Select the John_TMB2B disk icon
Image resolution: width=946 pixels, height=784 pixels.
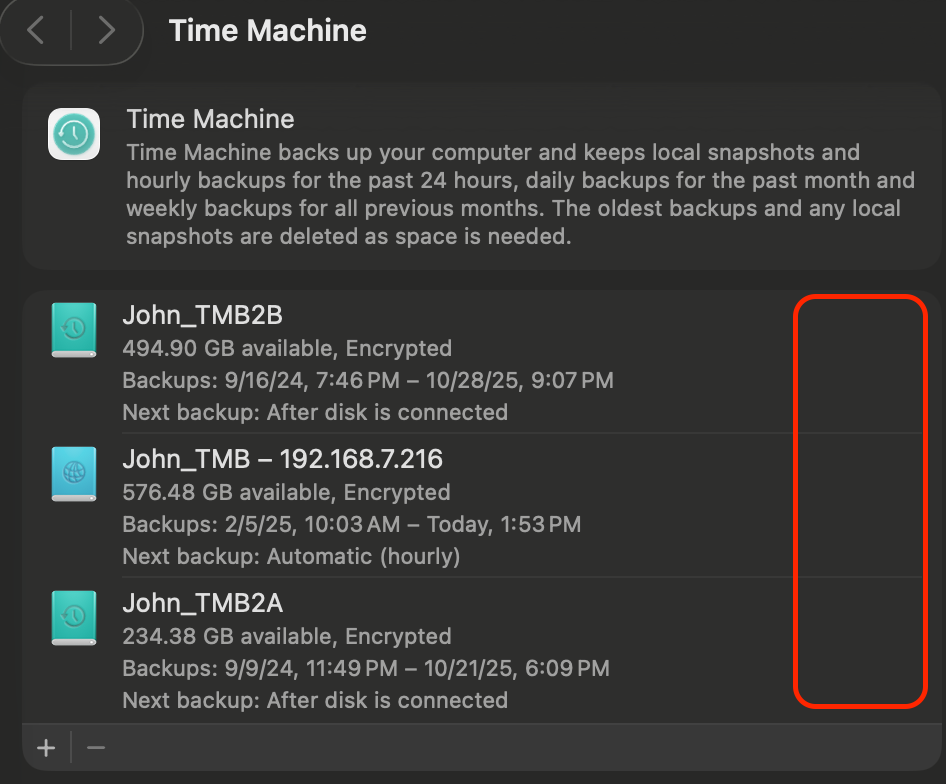click(x=74, y=330)
